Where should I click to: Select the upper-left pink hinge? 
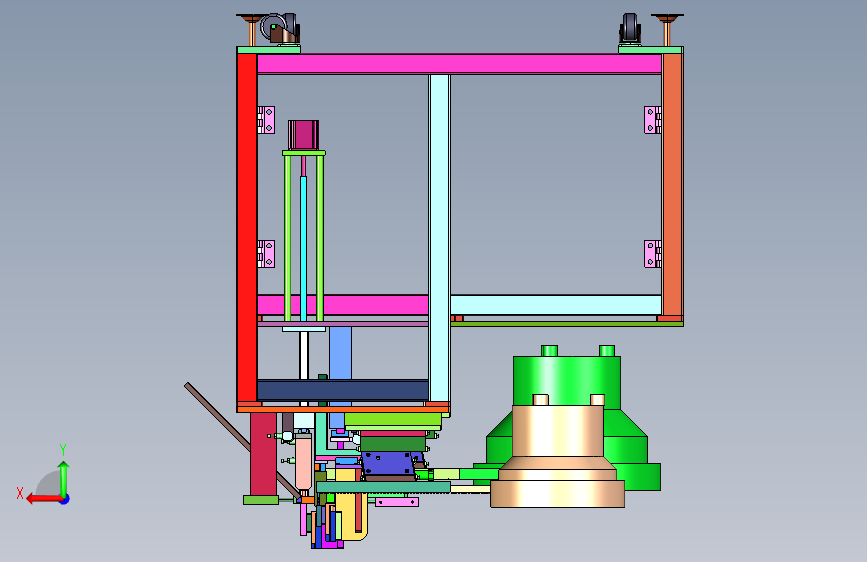[x=266, y=120]
